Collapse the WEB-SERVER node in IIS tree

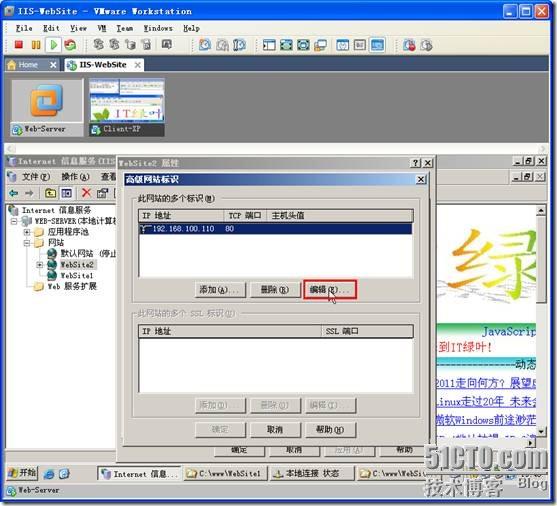14,221
